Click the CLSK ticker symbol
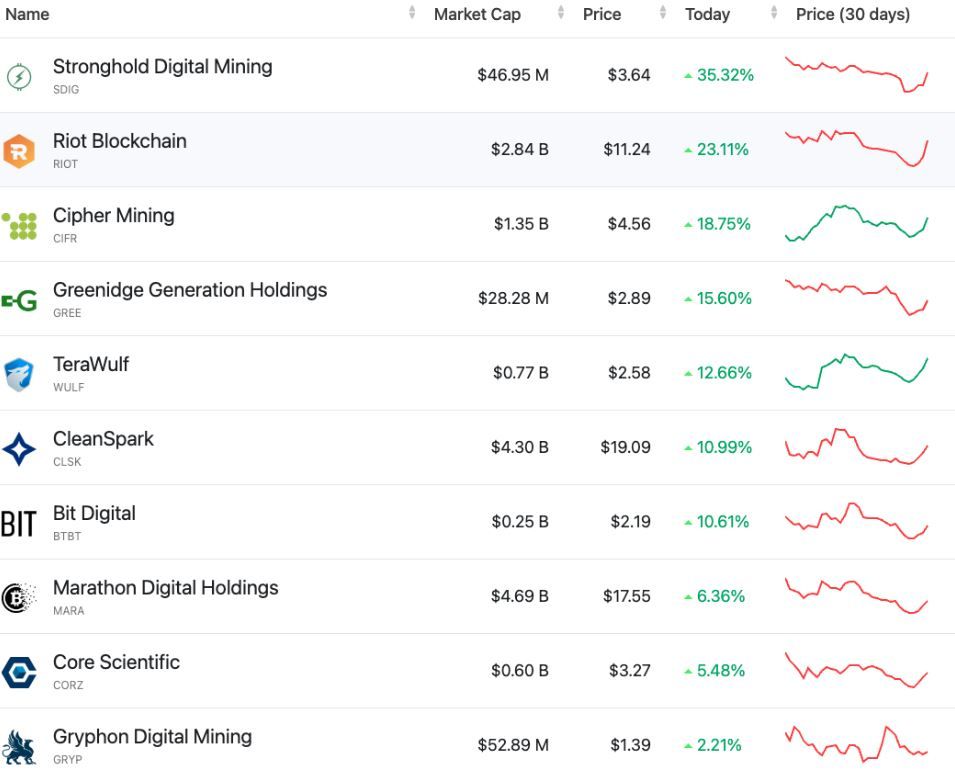 67,462
